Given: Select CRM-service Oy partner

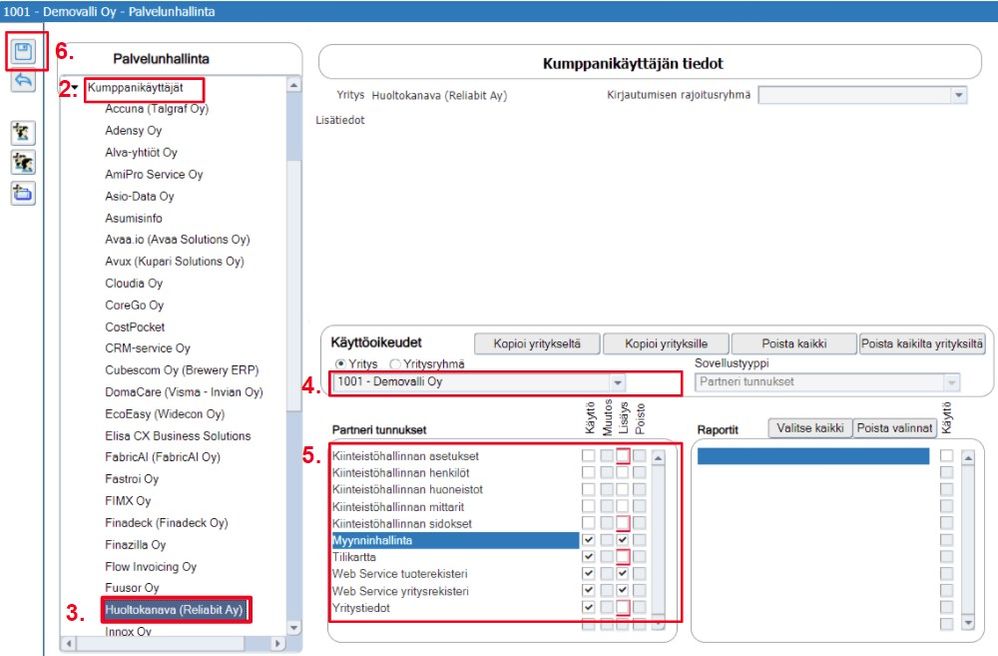Looking at the screenshot, I should click(x=148, y=349).
